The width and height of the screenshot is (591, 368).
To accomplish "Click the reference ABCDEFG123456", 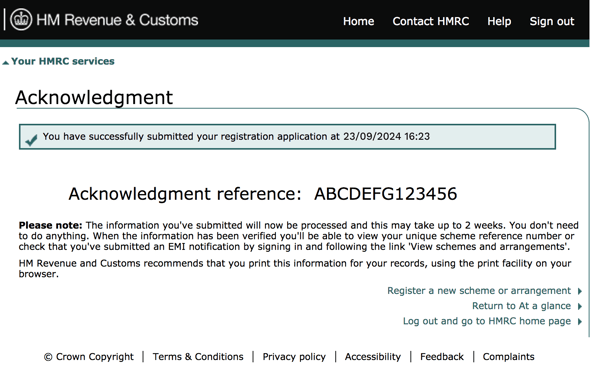I will click(x=386, y=194).
